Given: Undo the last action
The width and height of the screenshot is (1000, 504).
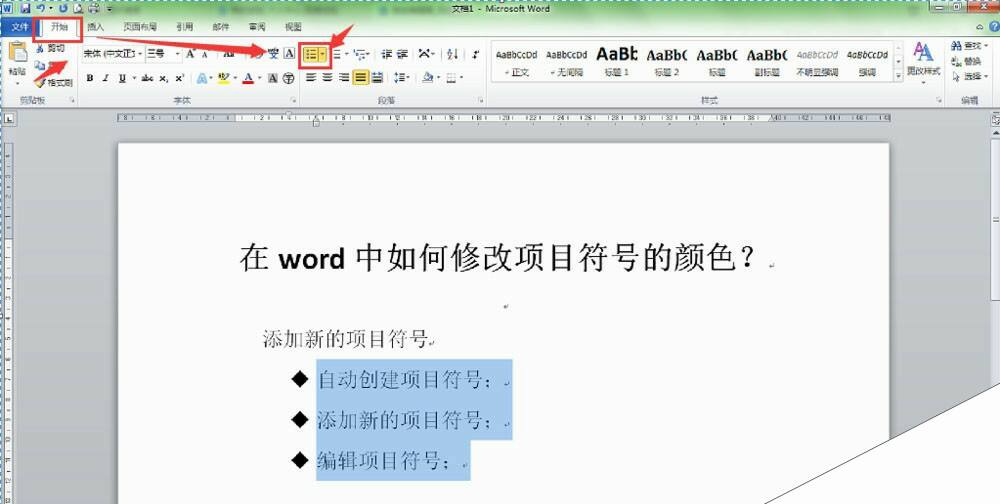Looking at the screenshot, I should [x=41, y=8].
